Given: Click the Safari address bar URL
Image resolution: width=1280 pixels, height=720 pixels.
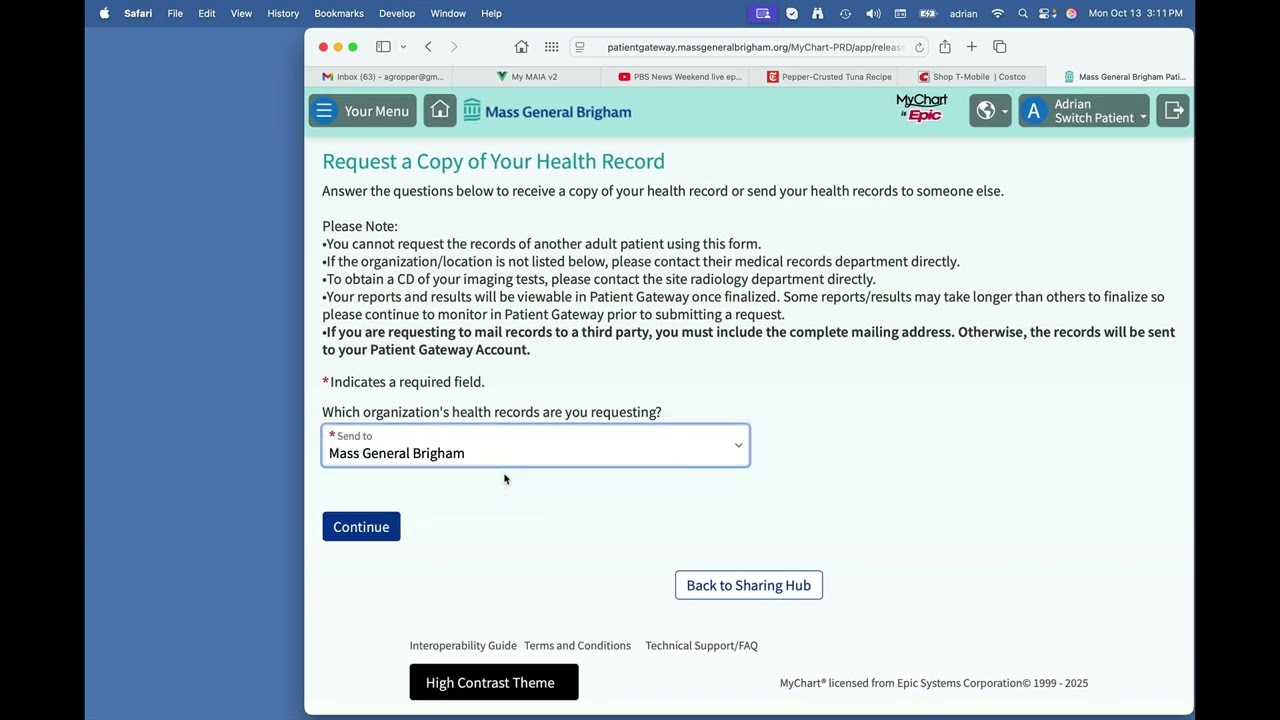Looking at the screenshot, I should pyautogui.click(x=755, y=47).
